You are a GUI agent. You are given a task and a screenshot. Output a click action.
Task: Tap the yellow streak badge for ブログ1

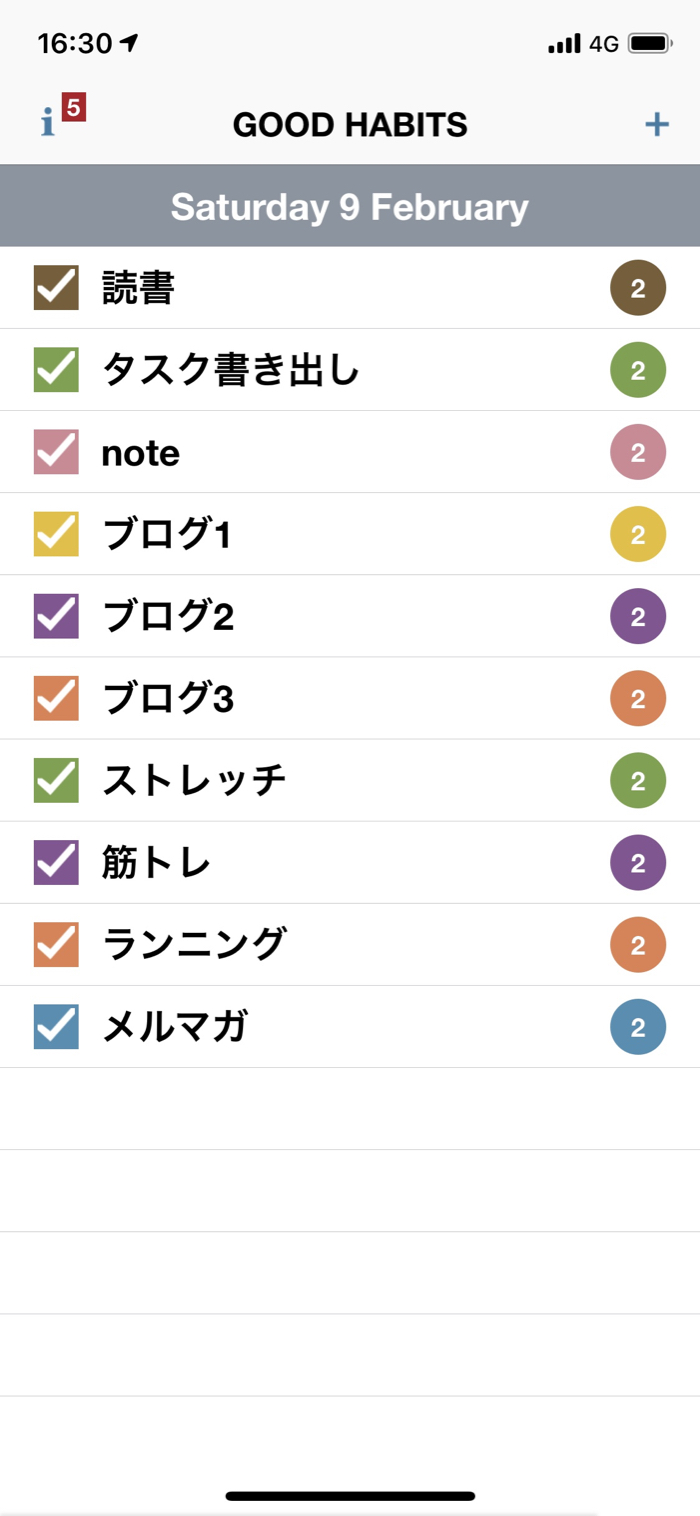click(x=638, y=534)
